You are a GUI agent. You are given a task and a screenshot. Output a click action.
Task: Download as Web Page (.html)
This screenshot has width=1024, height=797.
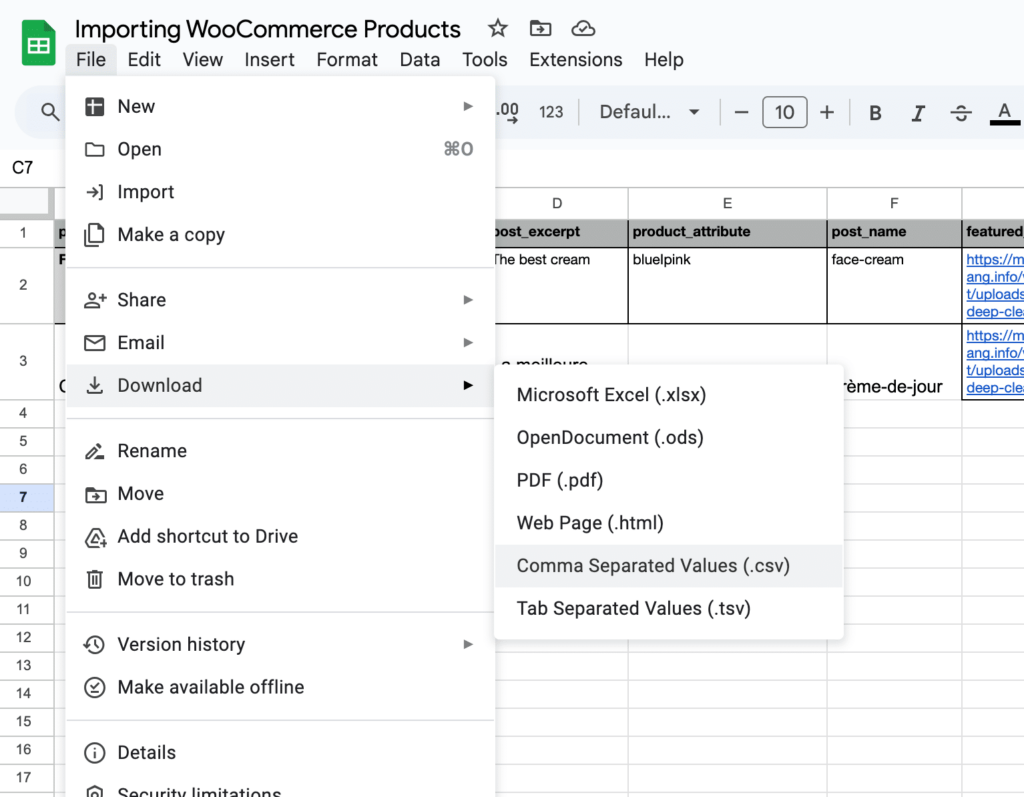tap(669, 523)
